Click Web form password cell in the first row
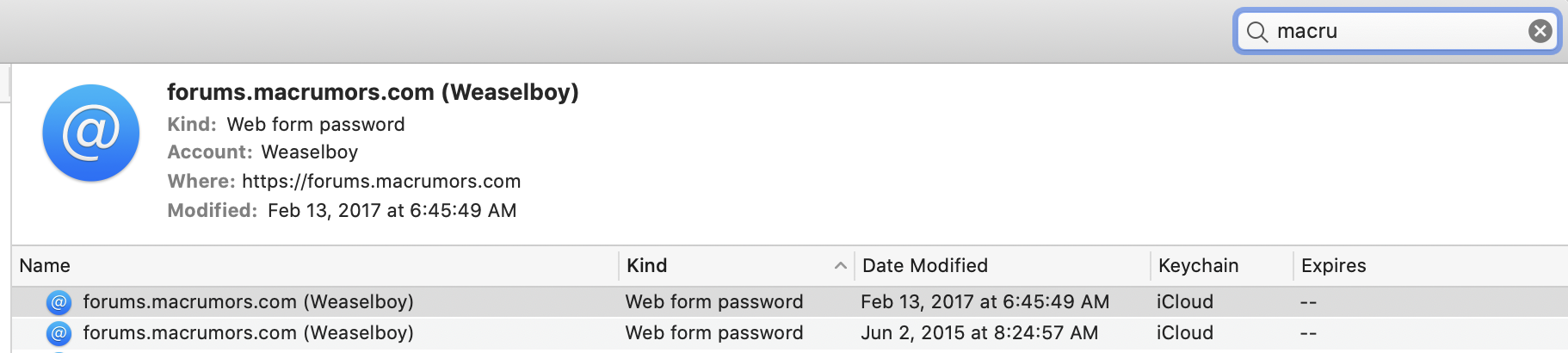This screenshot has width=1568, height=353. 713,302
